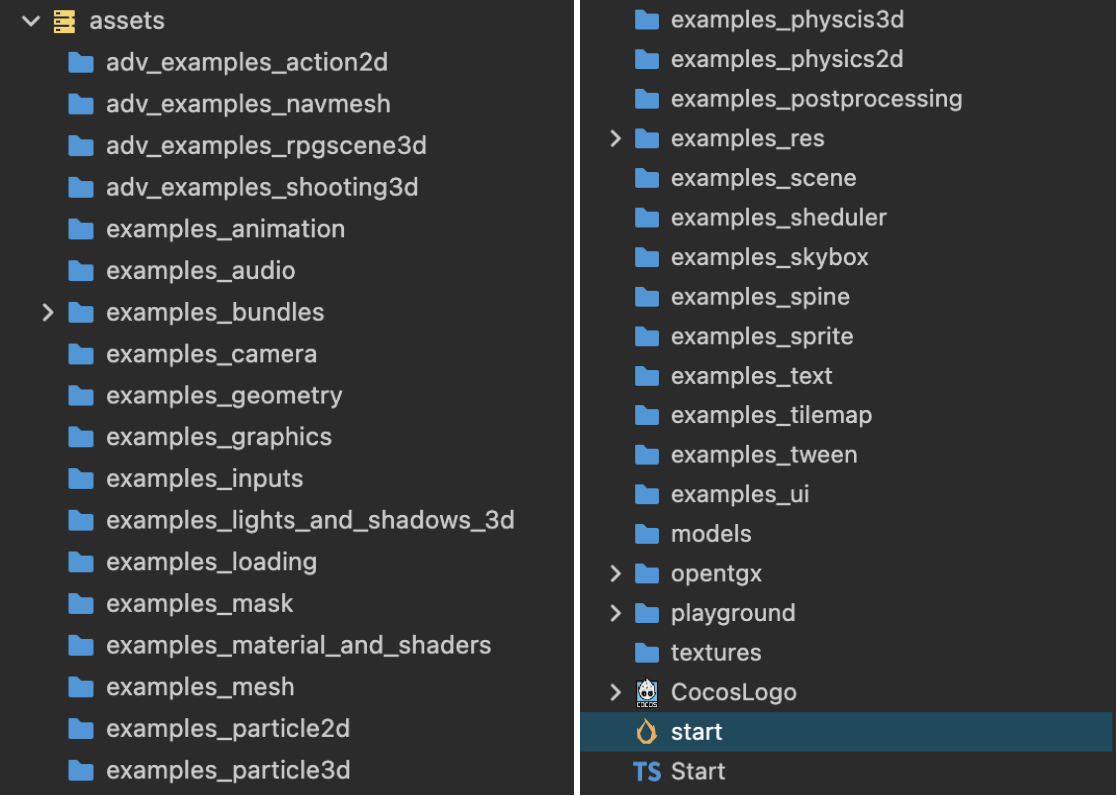This screenshot has height=796, width=1117.
Task: Select the examples_sprite folder row
Action: 848,336
